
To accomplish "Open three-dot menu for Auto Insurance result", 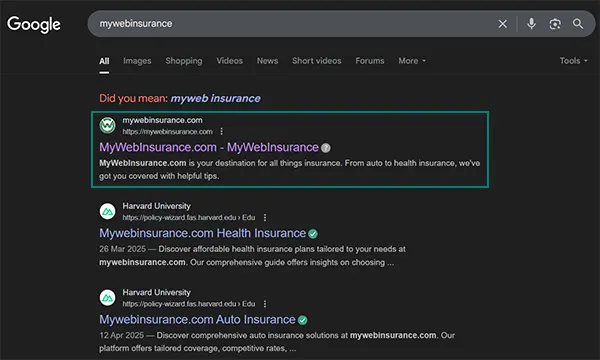I will [x=265, y=304].
